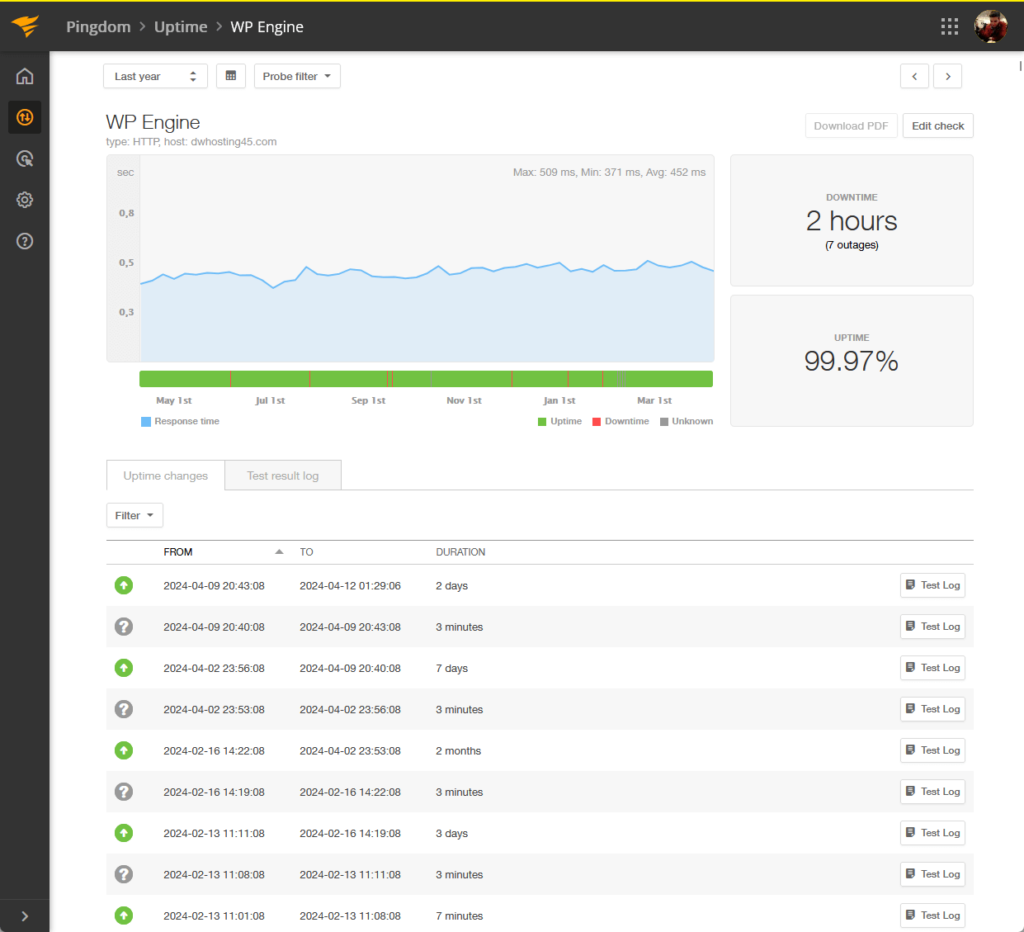Click unknown status icon of 2024-02-13 11:08:08 row
This screenshot has width=1024, height=932.
(x=123, y=874)
